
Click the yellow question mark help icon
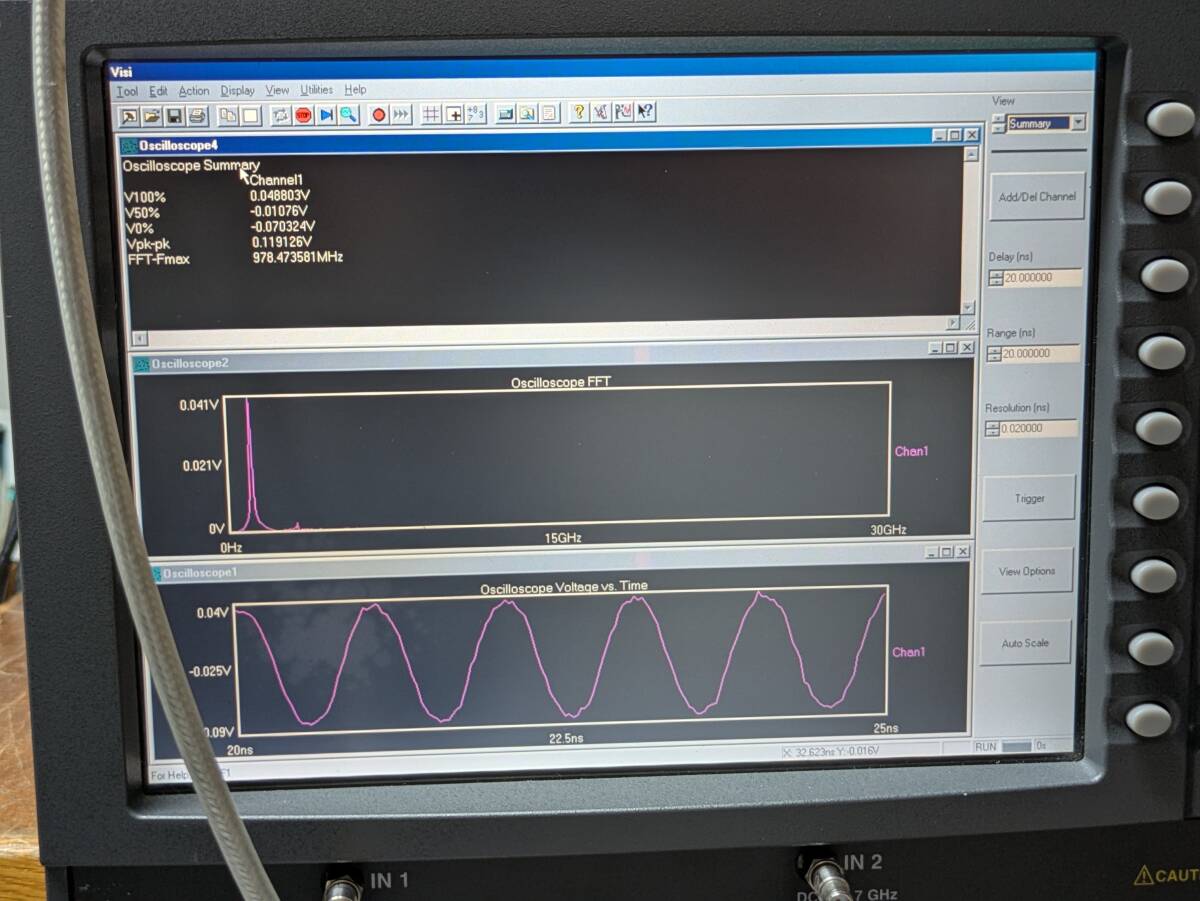tap(579, 113)
